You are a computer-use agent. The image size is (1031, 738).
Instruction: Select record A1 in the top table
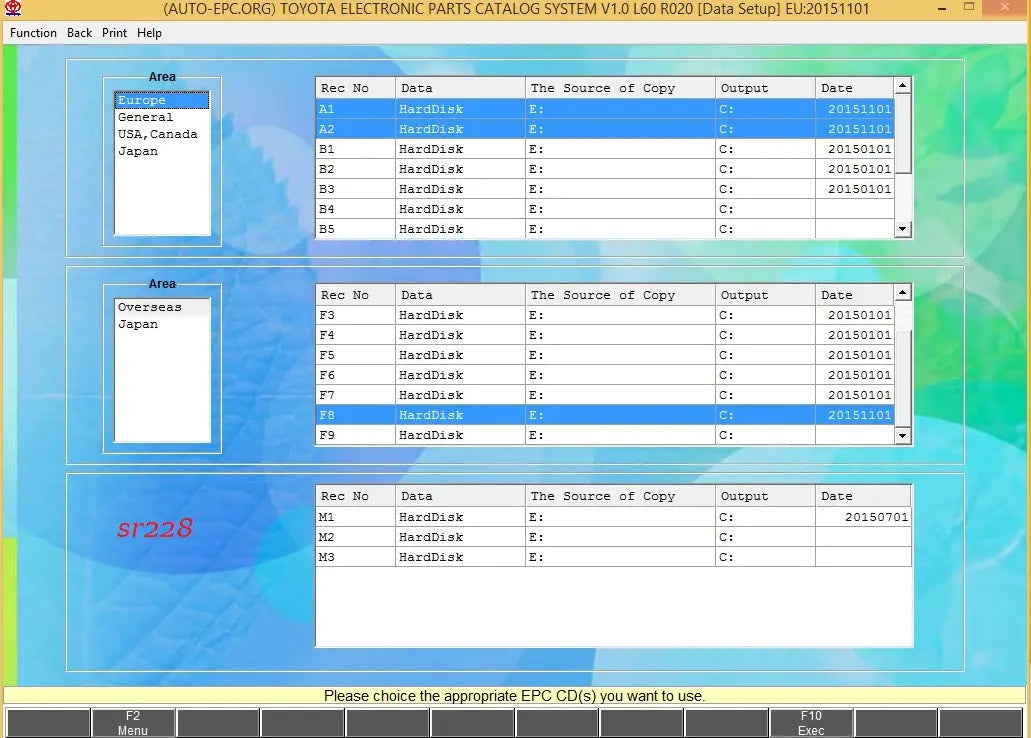pos(354,108)
